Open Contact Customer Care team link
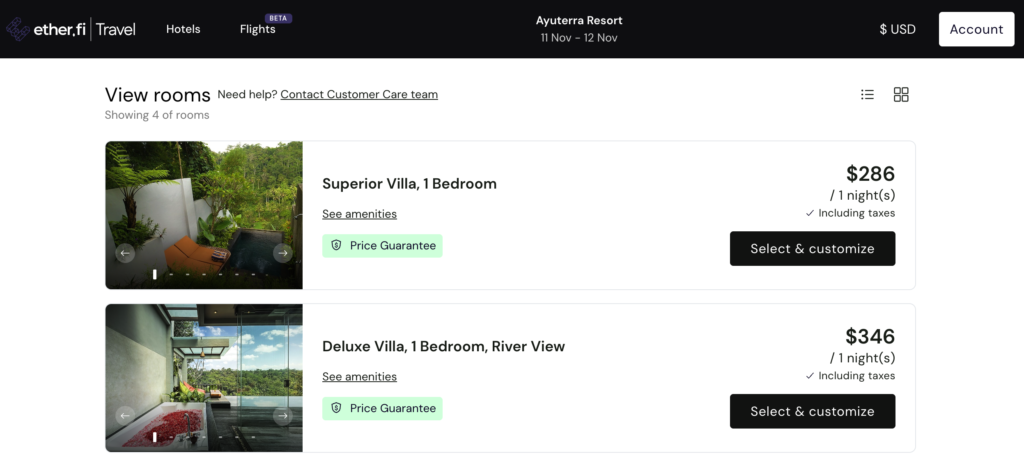 point(359,94)
